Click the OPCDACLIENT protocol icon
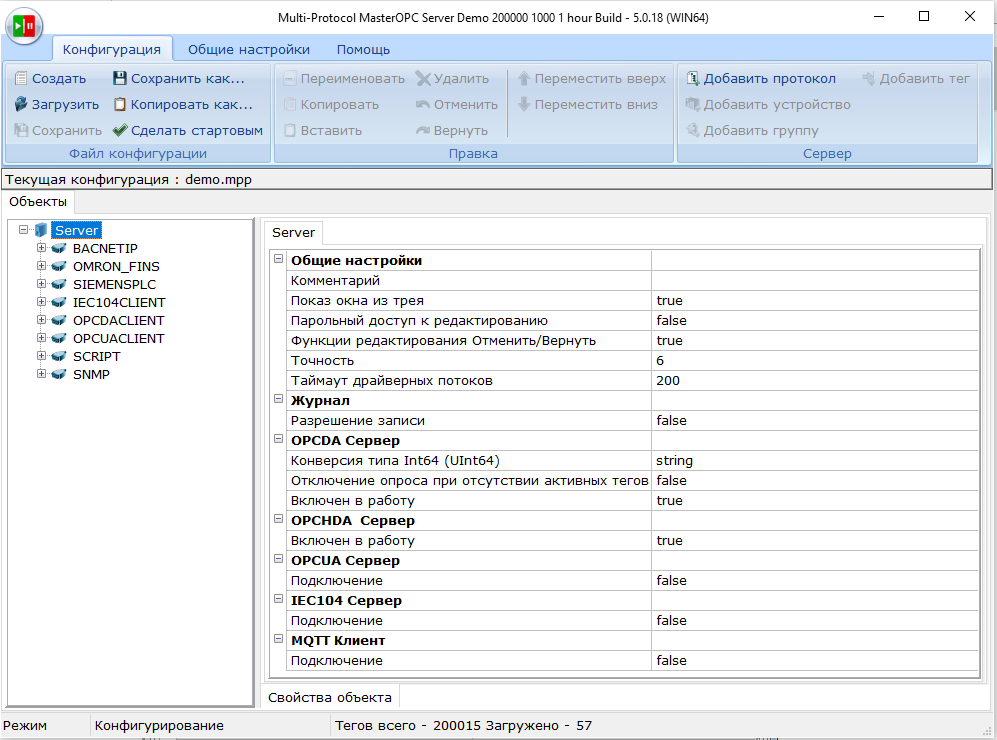Image resolution: width=997 pixels, height=740 pixels. [58, 320]
